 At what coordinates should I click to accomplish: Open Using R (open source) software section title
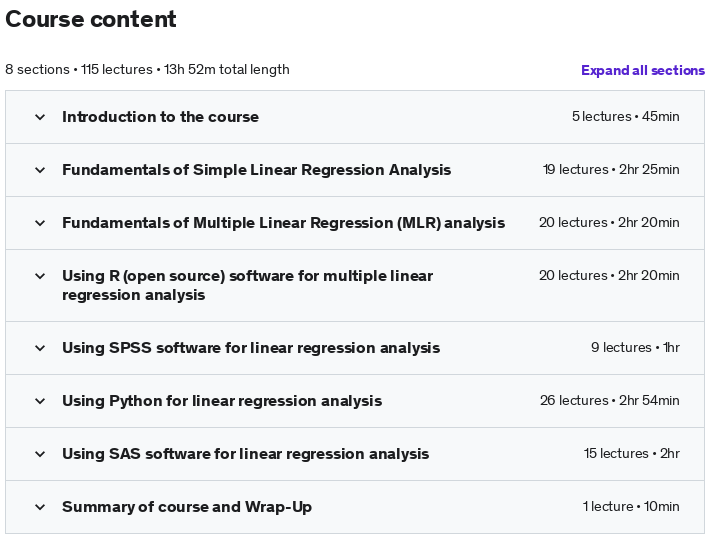(x=247, y=285)
